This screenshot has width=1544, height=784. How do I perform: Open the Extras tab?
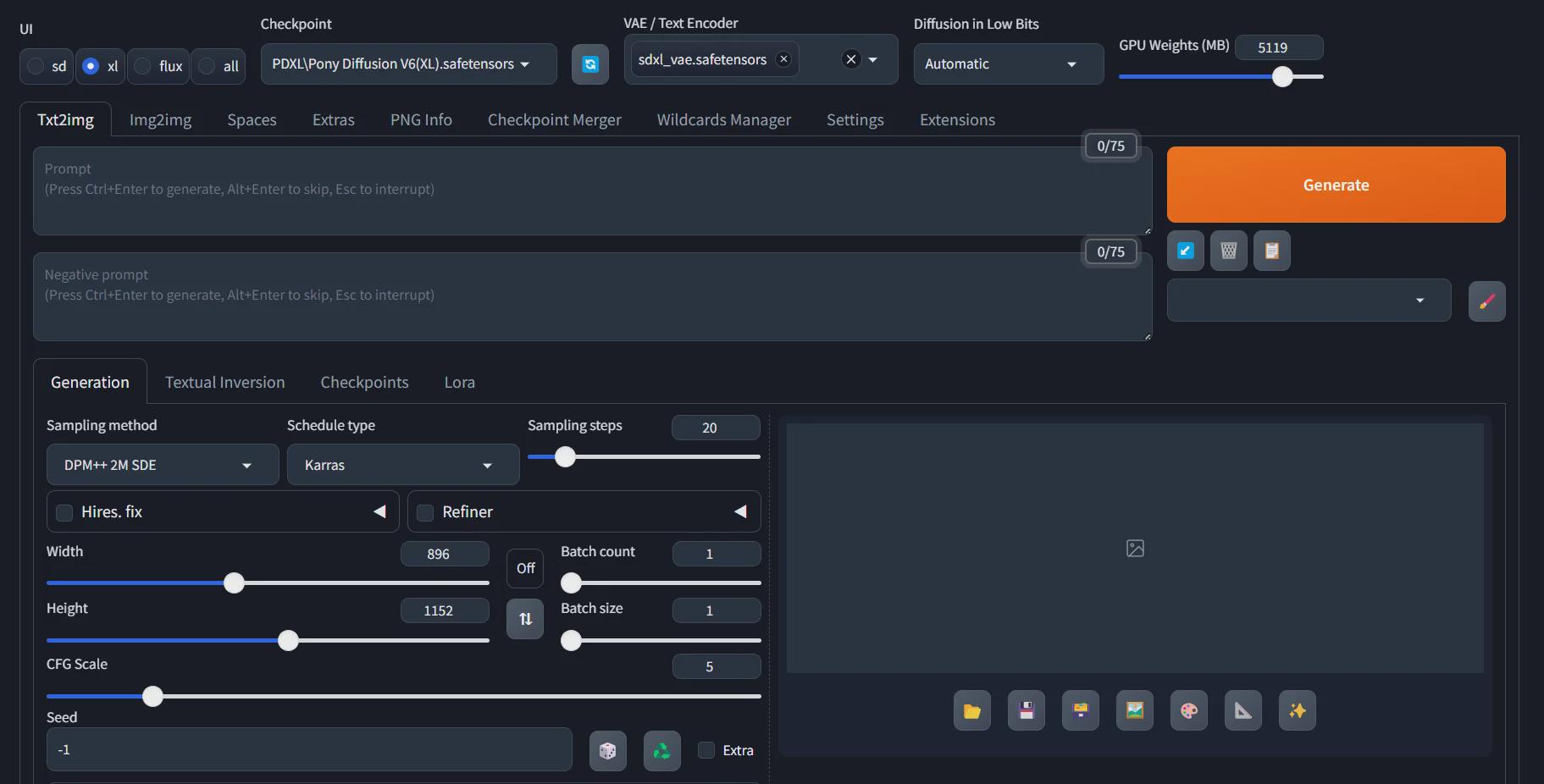(x=334, y=119)
